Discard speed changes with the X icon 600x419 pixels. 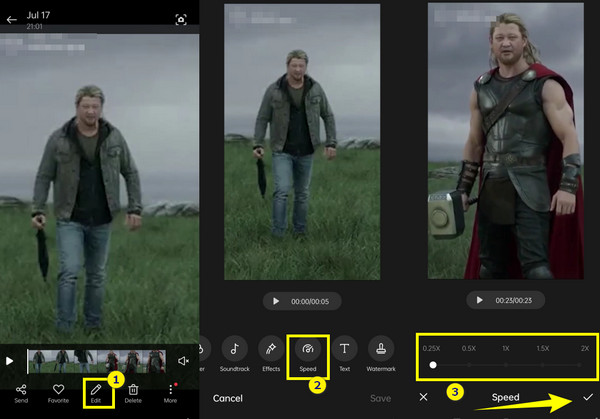423,397
